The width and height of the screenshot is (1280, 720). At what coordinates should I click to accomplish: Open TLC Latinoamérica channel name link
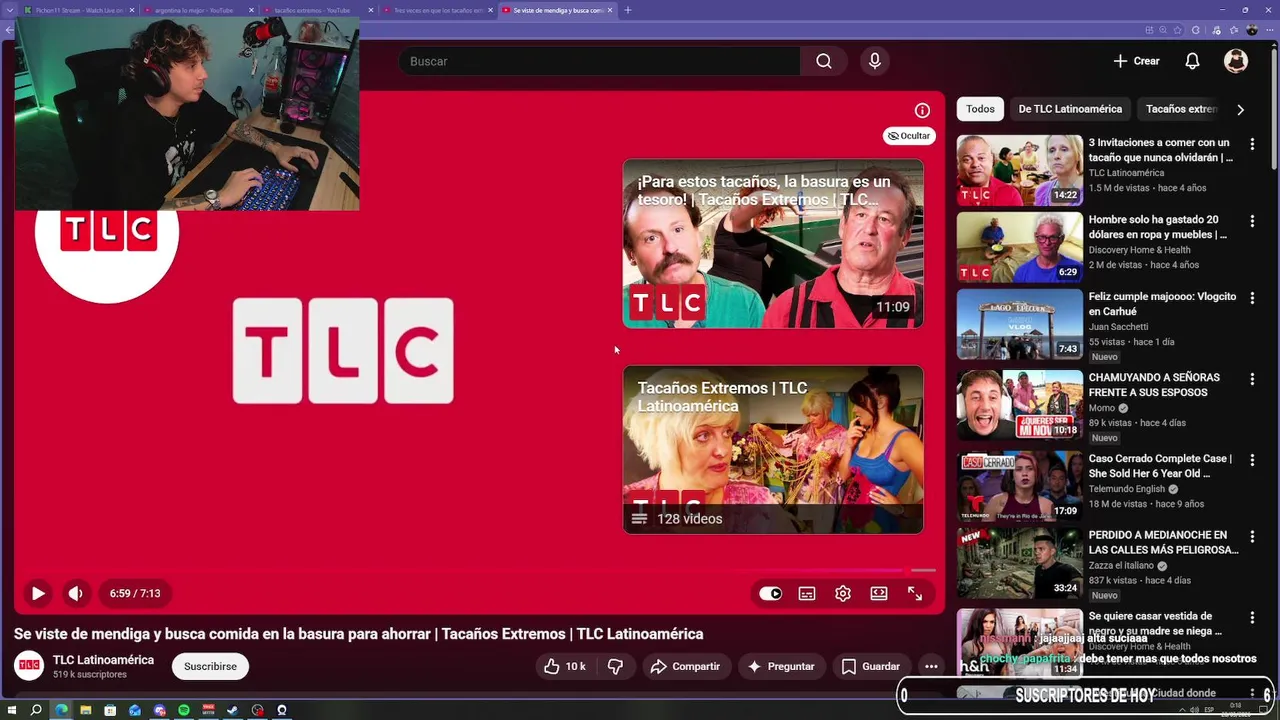(x=103, y=660)
